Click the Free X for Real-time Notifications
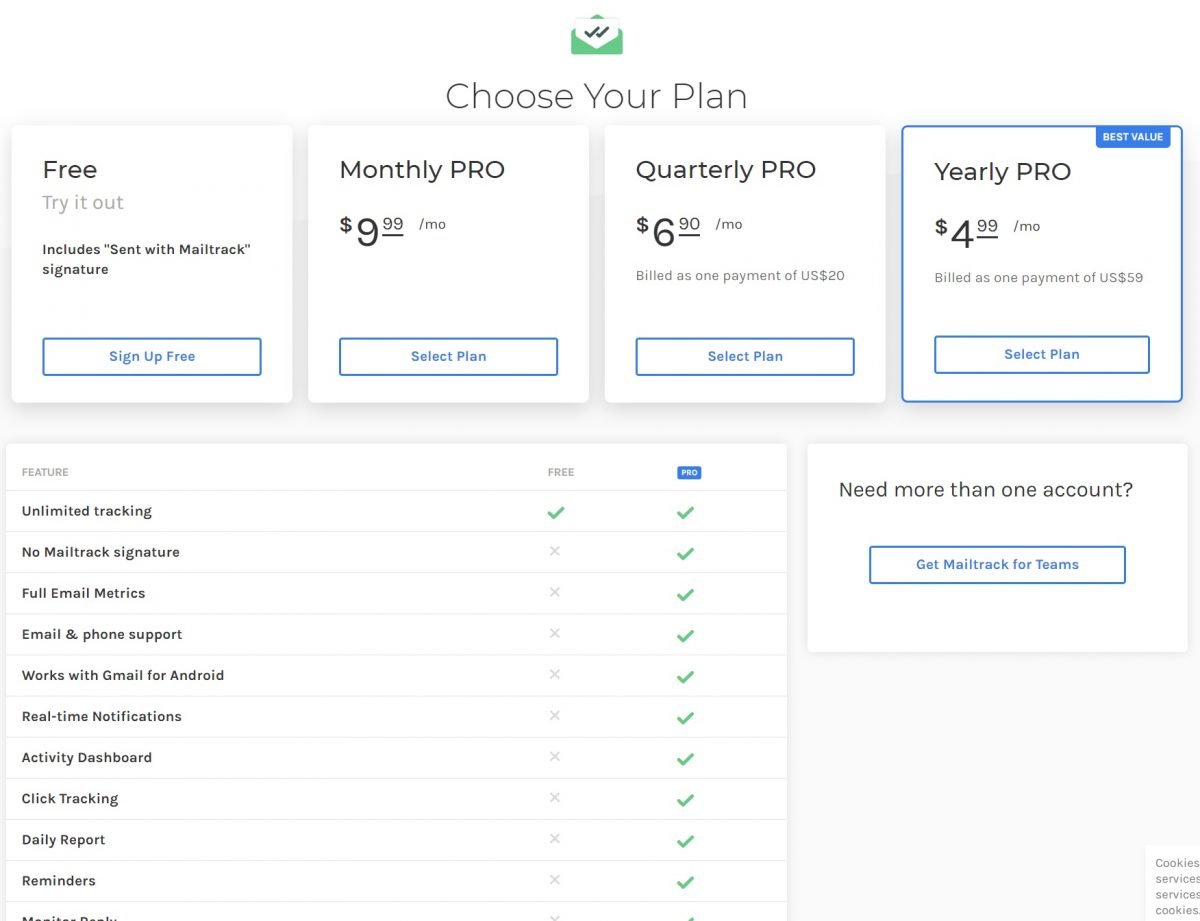1200x921 pixels. point(555,715)
